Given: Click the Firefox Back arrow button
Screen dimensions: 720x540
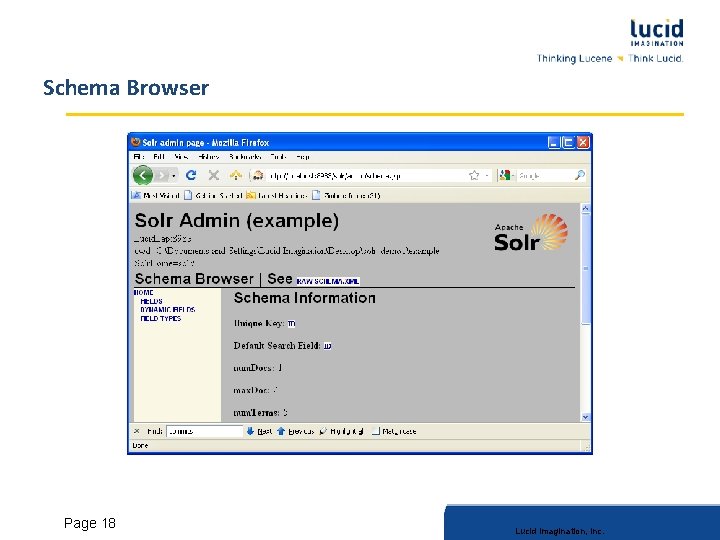Looking at the screenshot, I should pyautogui.click(x=143, y=175).
